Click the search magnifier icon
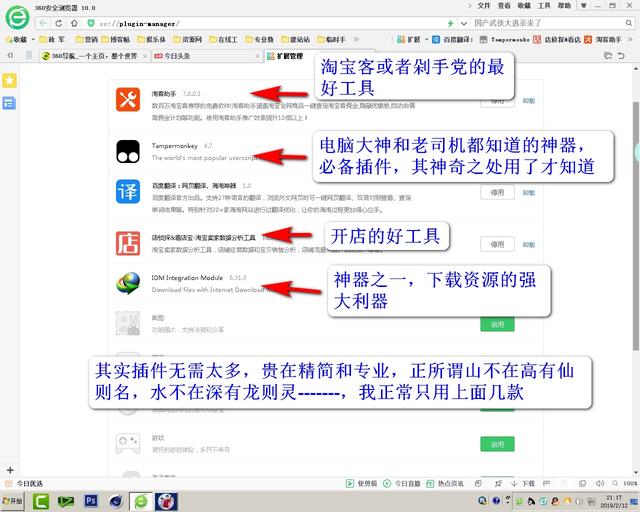The width and height of the screenshot is (640, 512). coord(629,23)
